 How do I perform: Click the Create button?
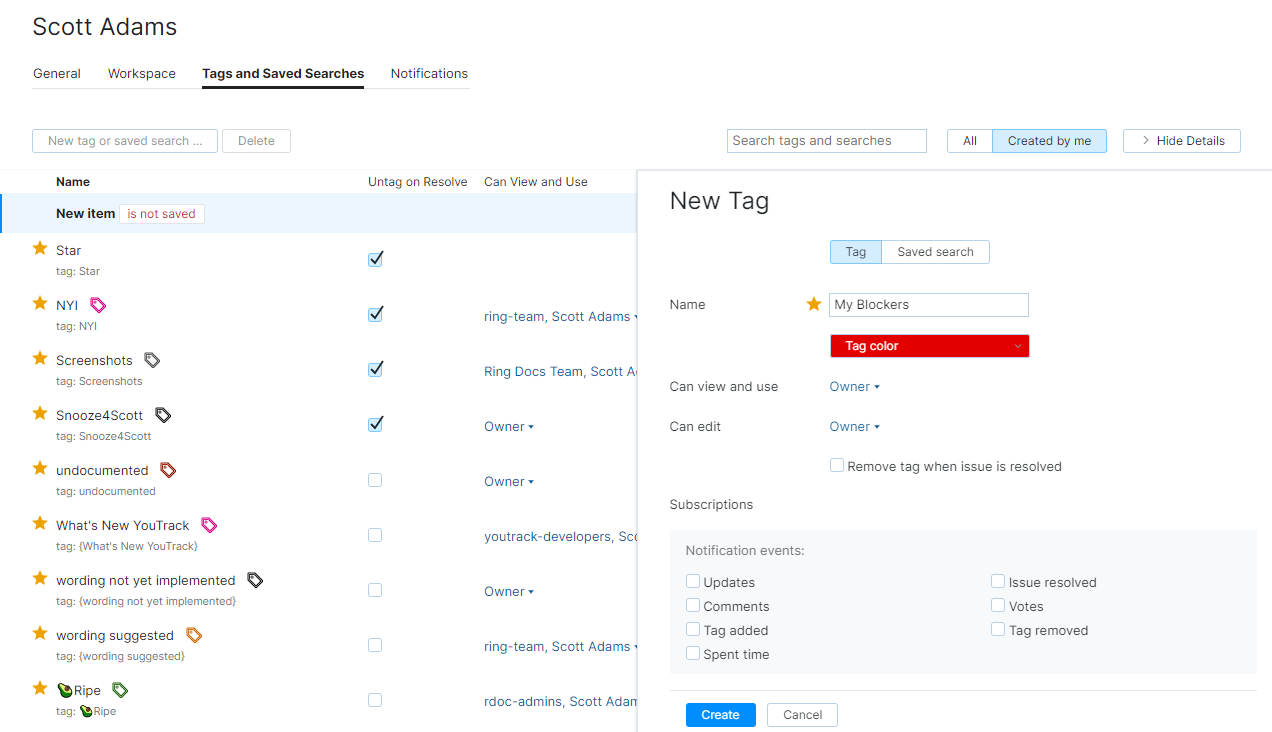[x=720, y=714]
